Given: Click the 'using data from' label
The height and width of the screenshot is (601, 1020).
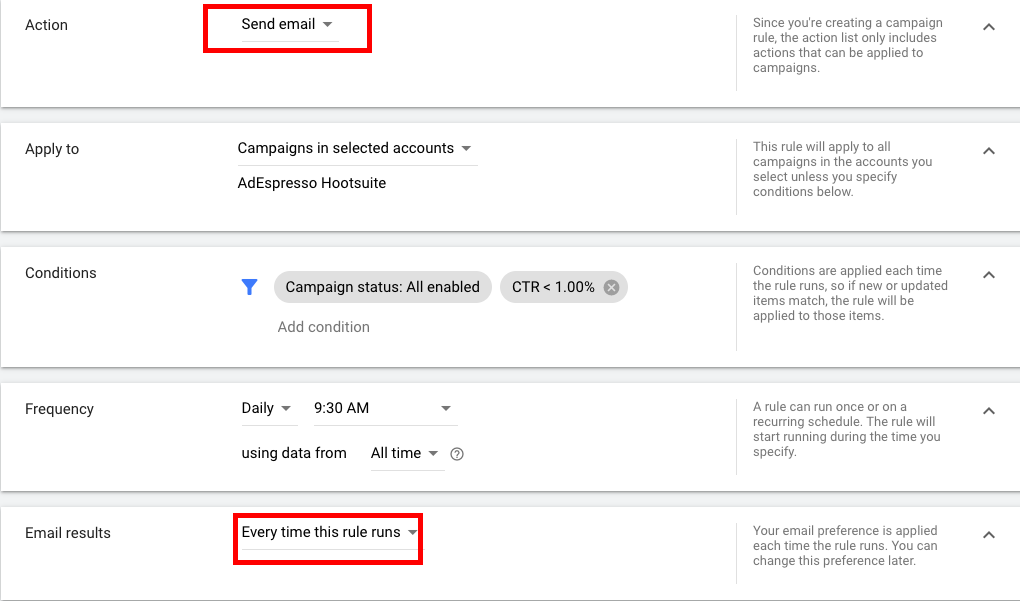Looking at the screenshot, I should (x=294, y=453).
